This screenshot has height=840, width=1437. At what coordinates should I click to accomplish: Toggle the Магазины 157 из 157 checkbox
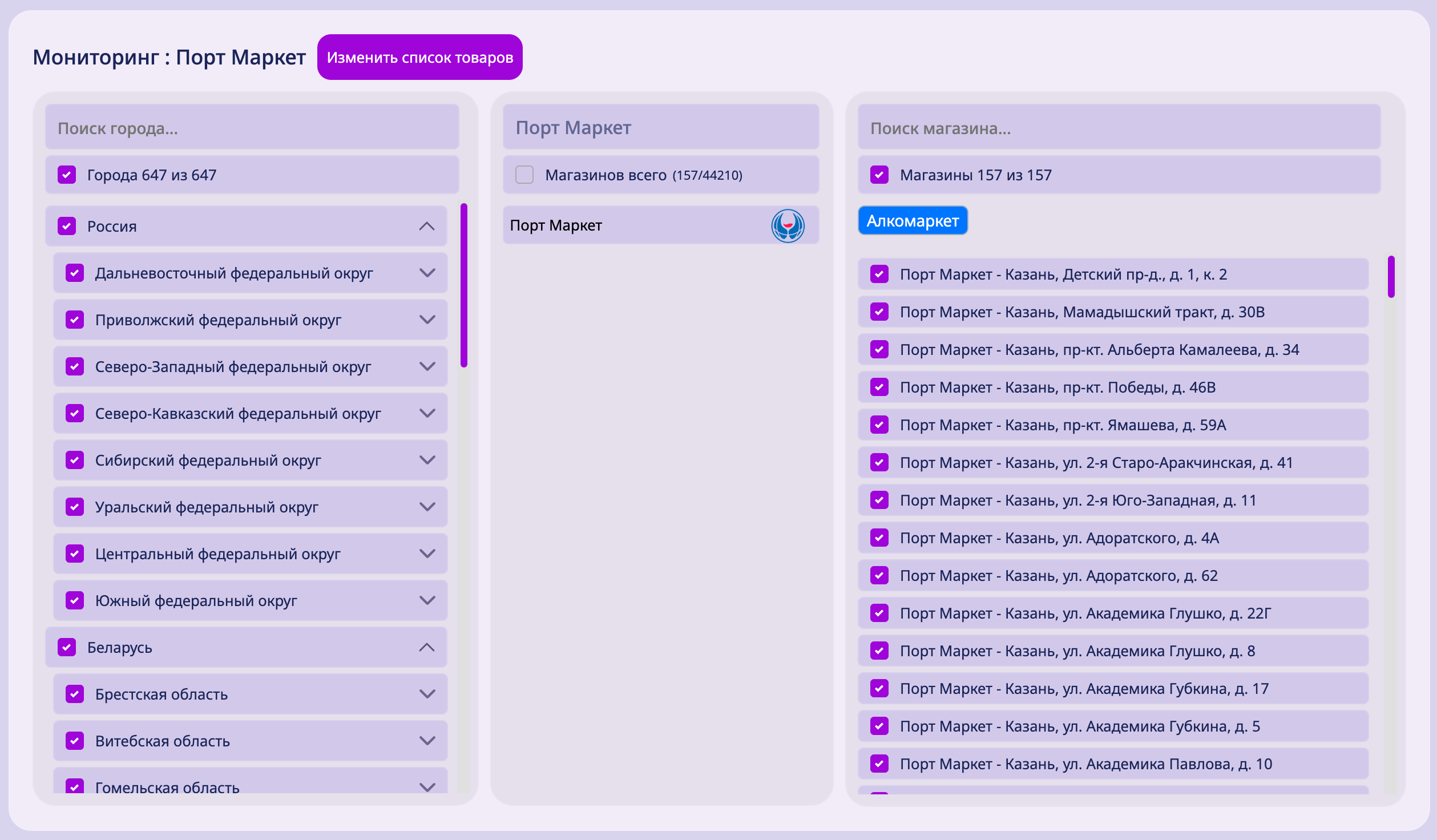click(879, 175)
